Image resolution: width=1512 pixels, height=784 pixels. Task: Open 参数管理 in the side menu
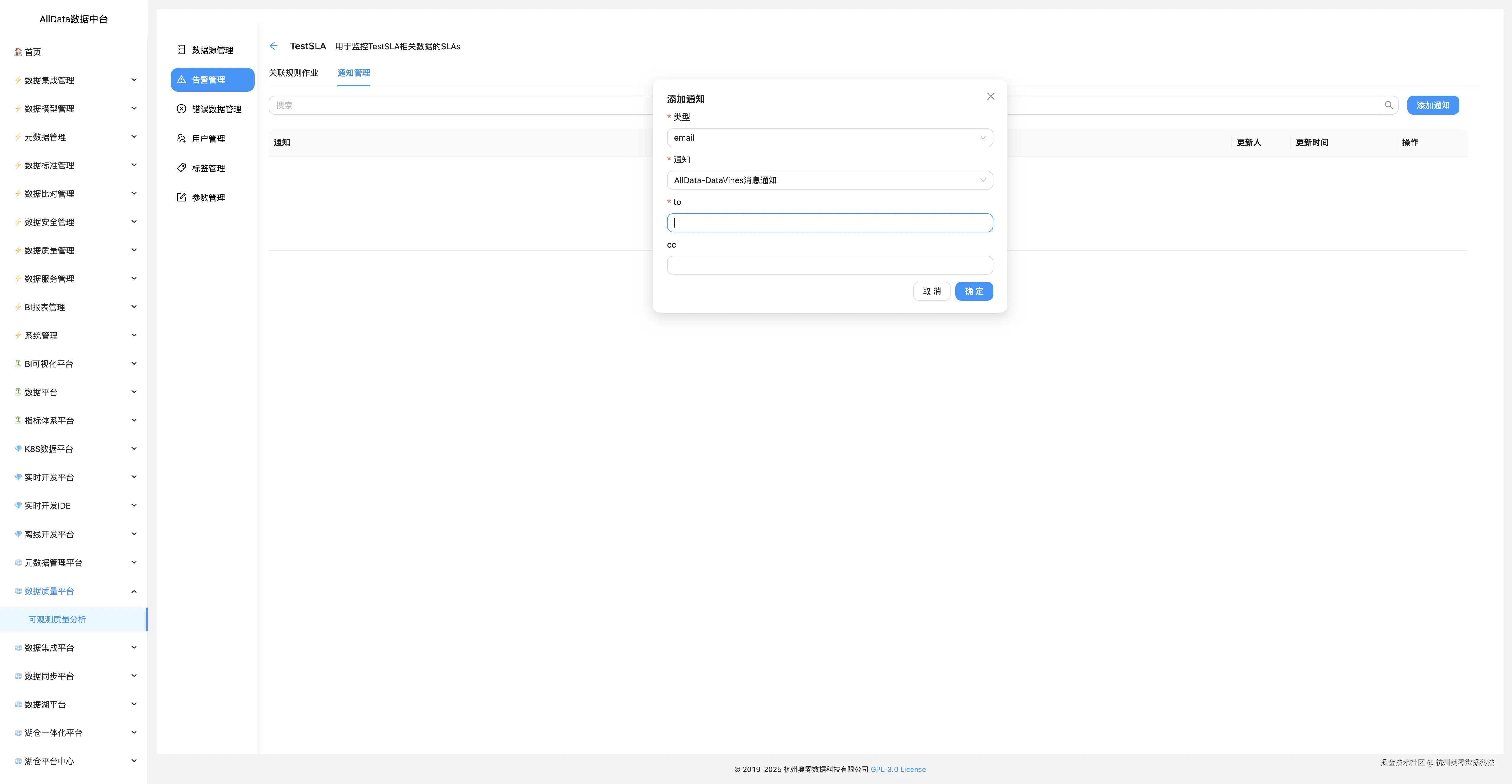[x=208, y=198]
